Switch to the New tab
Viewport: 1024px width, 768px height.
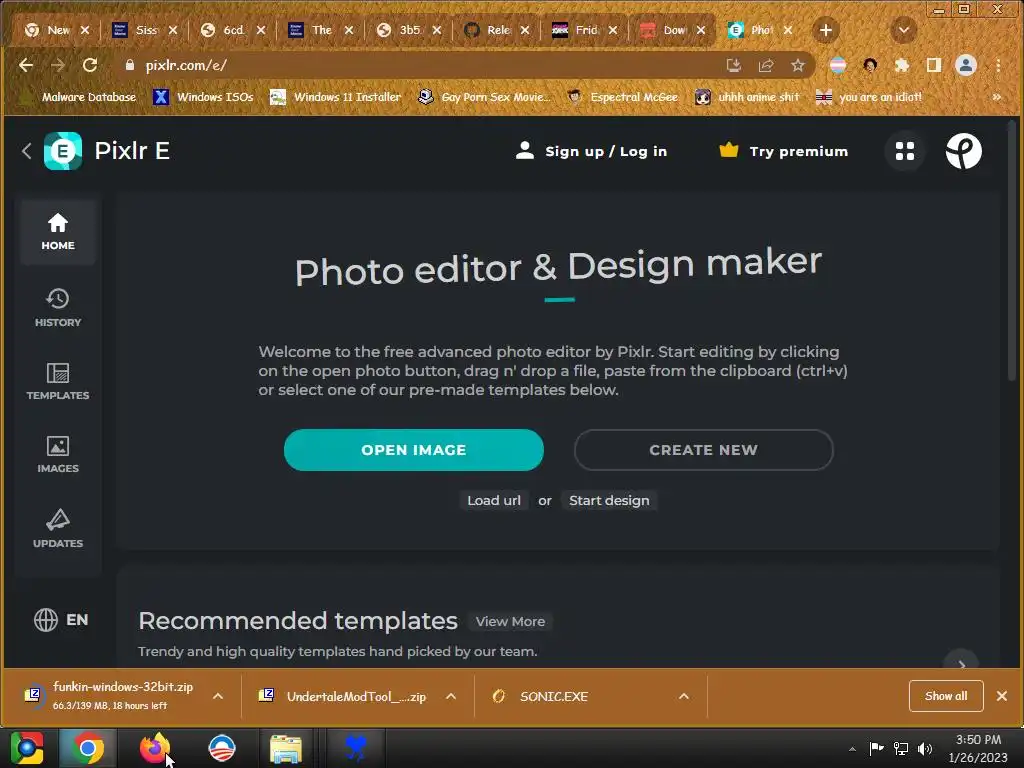pyautogui.click(x=57, y=30)
